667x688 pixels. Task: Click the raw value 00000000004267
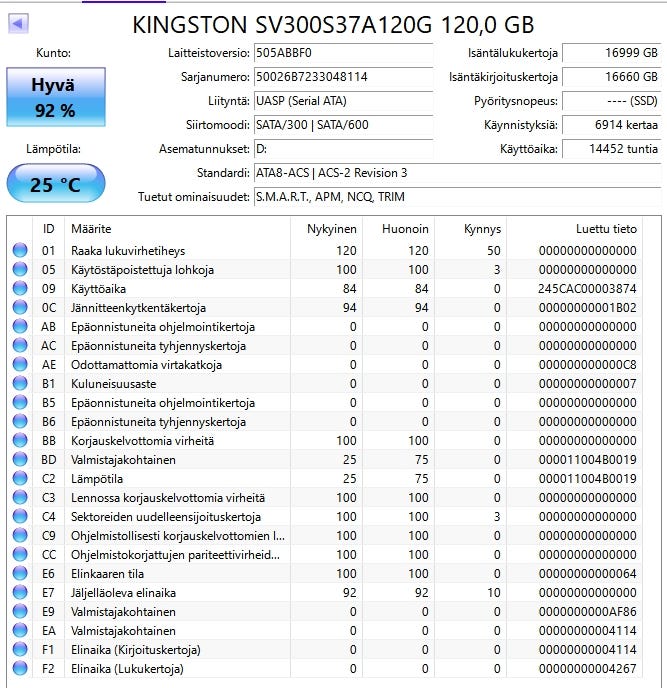point(587,669)
